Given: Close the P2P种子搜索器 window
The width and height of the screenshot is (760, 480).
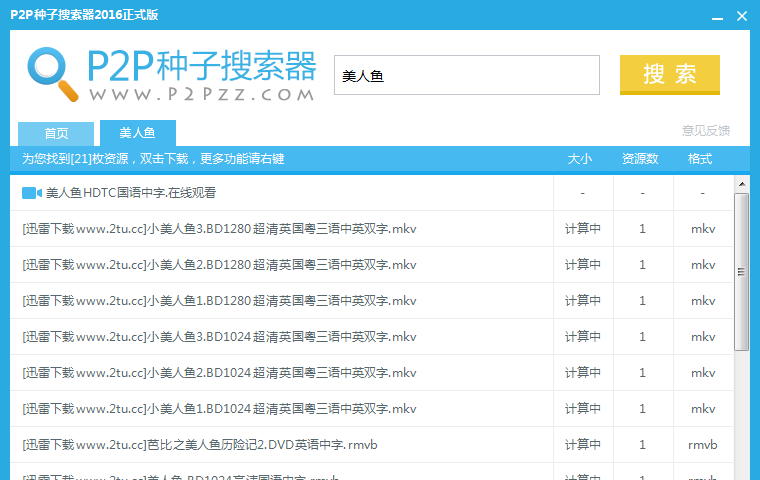Looking at the screenshot, I should [x=742, y=16].
